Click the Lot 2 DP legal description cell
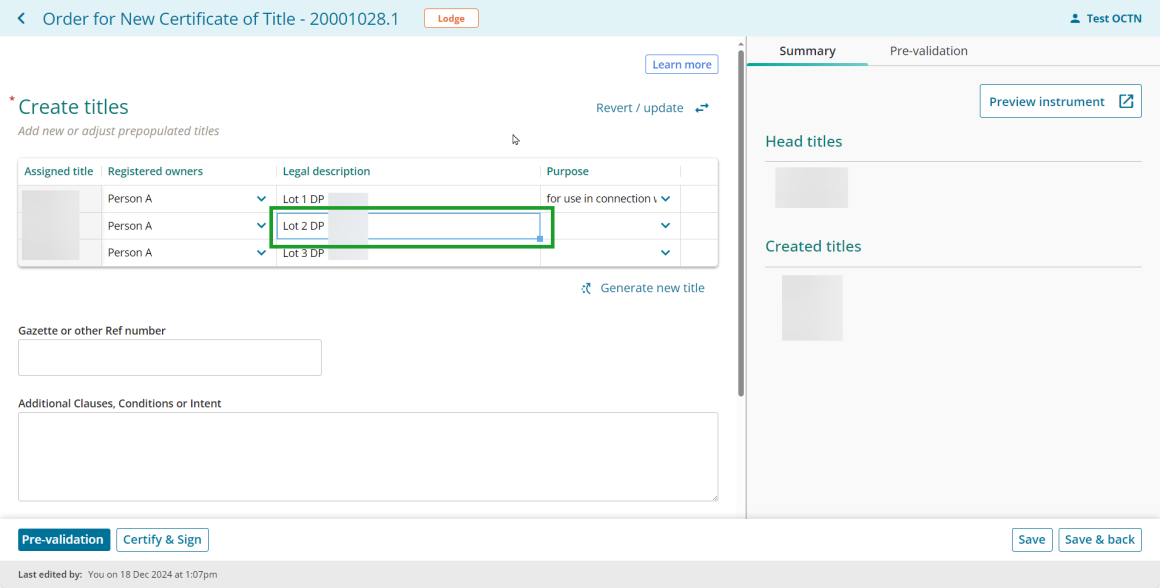 coord(408,226)
